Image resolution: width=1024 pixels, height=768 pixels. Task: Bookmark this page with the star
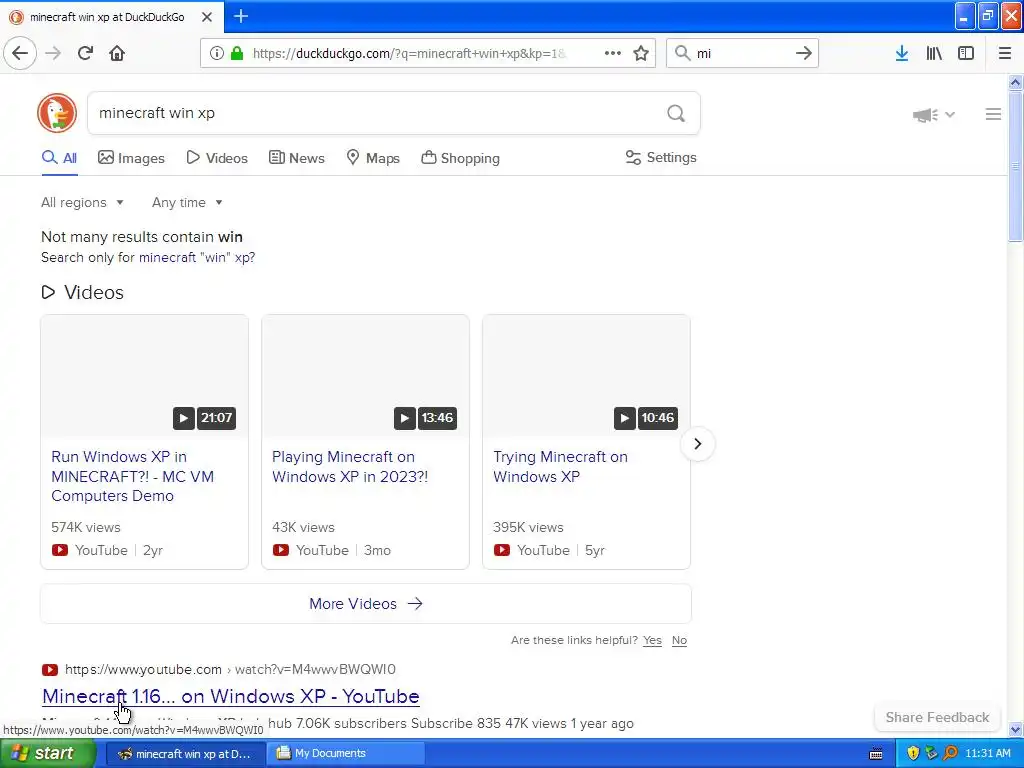pyautogui.click(x=641, y=53)
